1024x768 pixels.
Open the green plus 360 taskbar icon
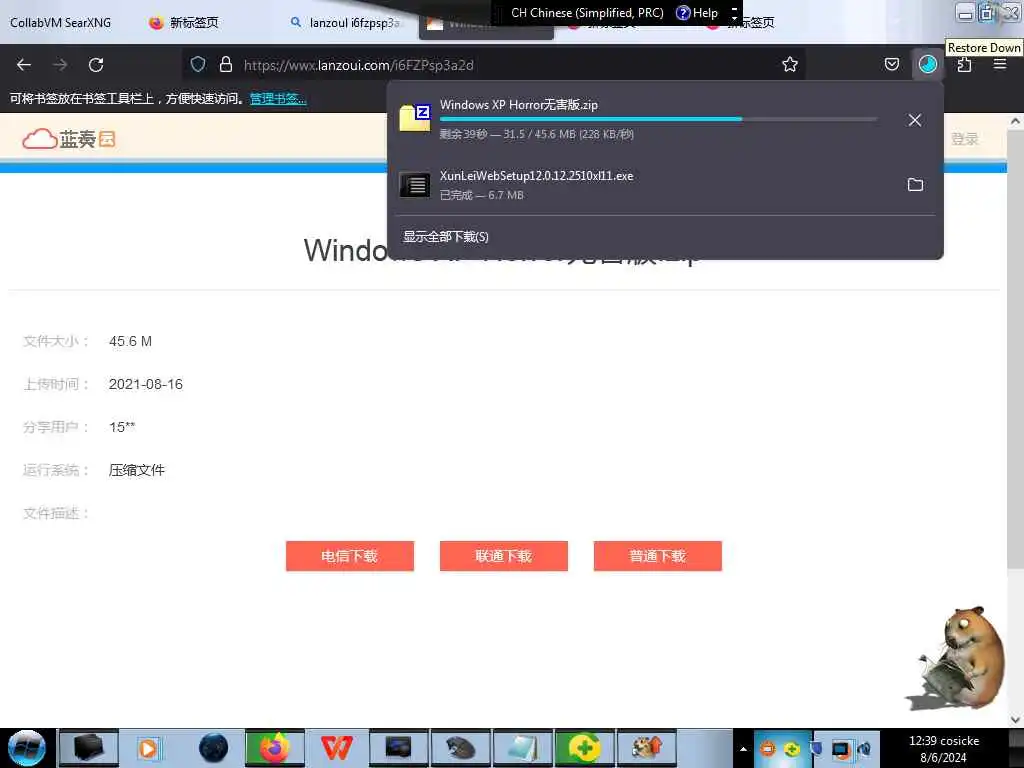click(x=584, y=748)
